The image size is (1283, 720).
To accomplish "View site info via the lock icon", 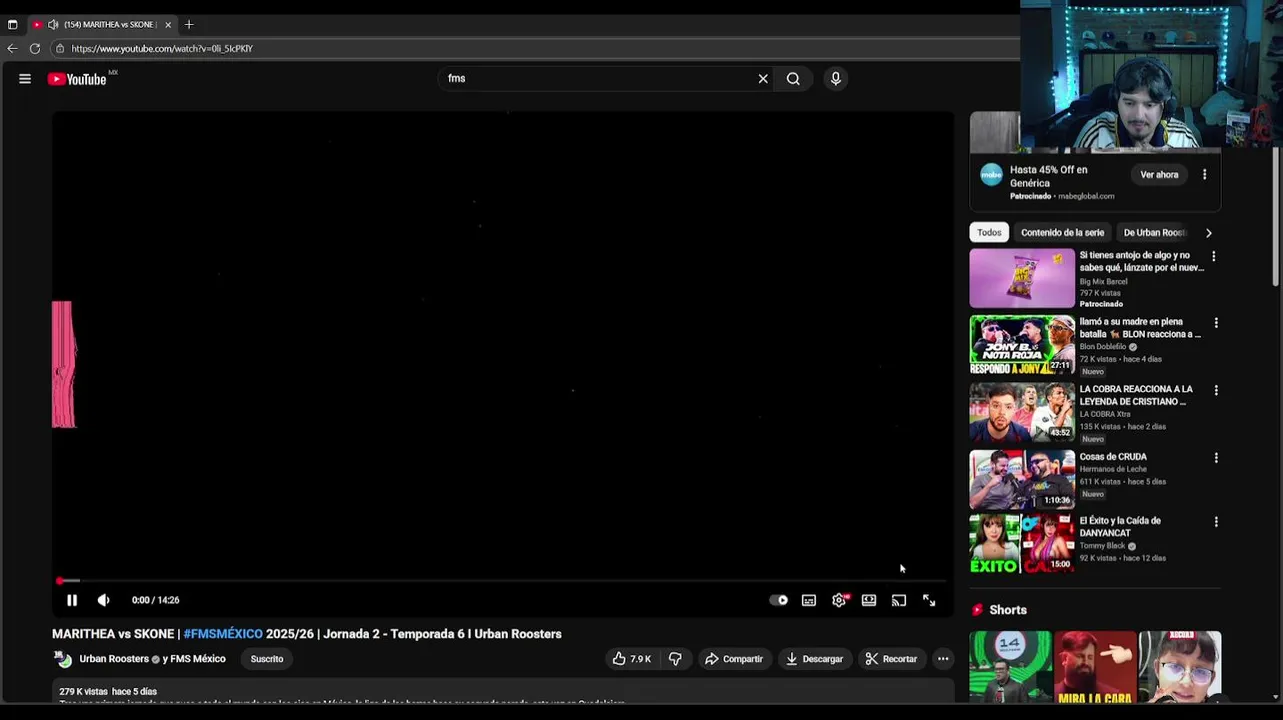I will [x=60, y=48].
